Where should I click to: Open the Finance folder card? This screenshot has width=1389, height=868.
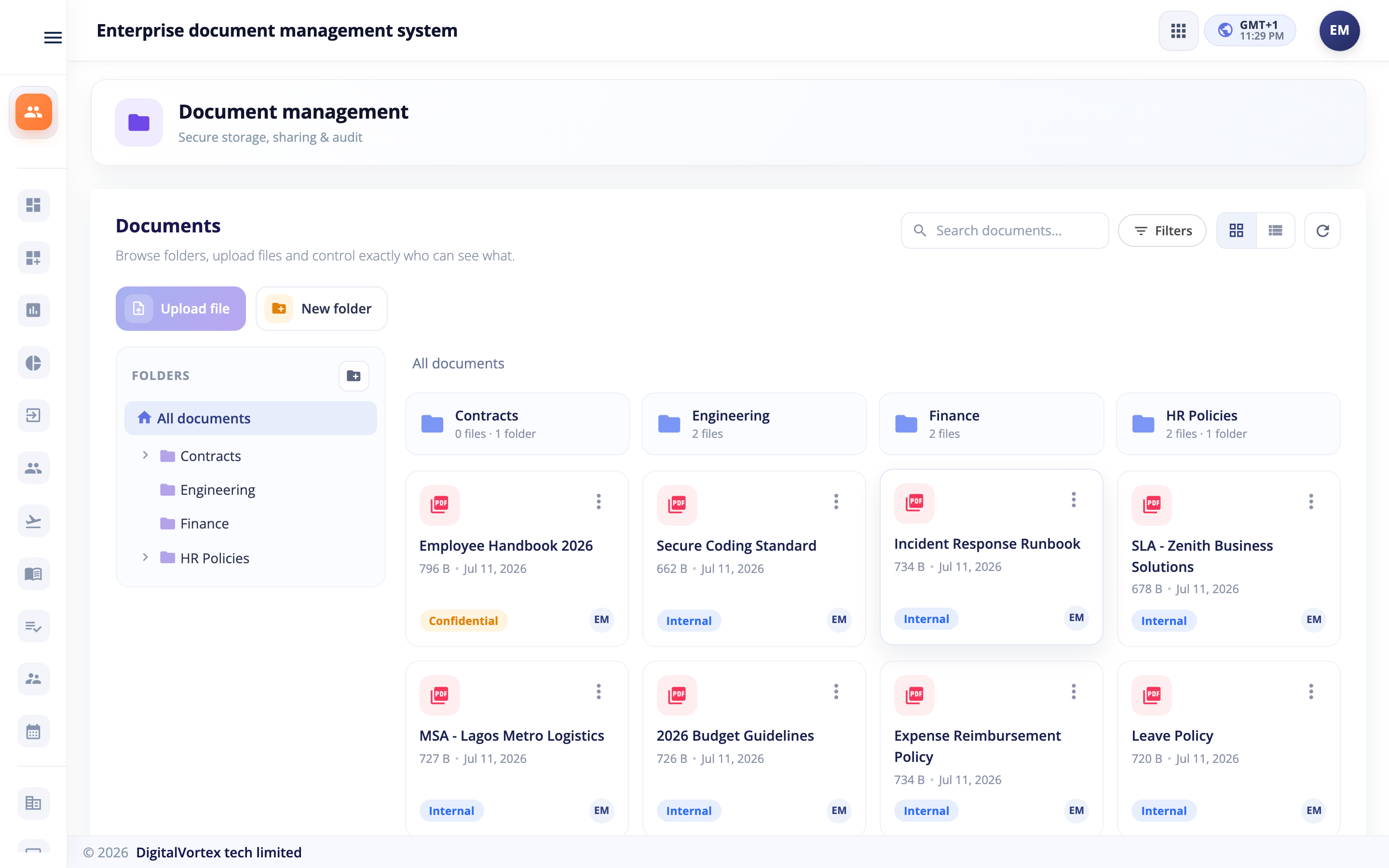(991, 424)
